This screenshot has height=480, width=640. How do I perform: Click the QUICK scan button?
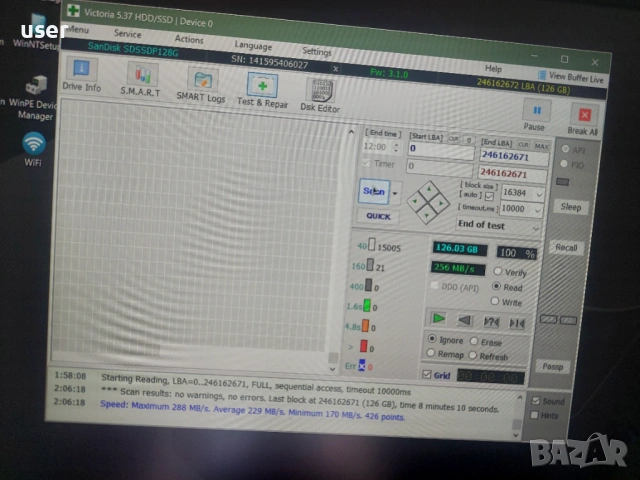click(x=378, y=216)
